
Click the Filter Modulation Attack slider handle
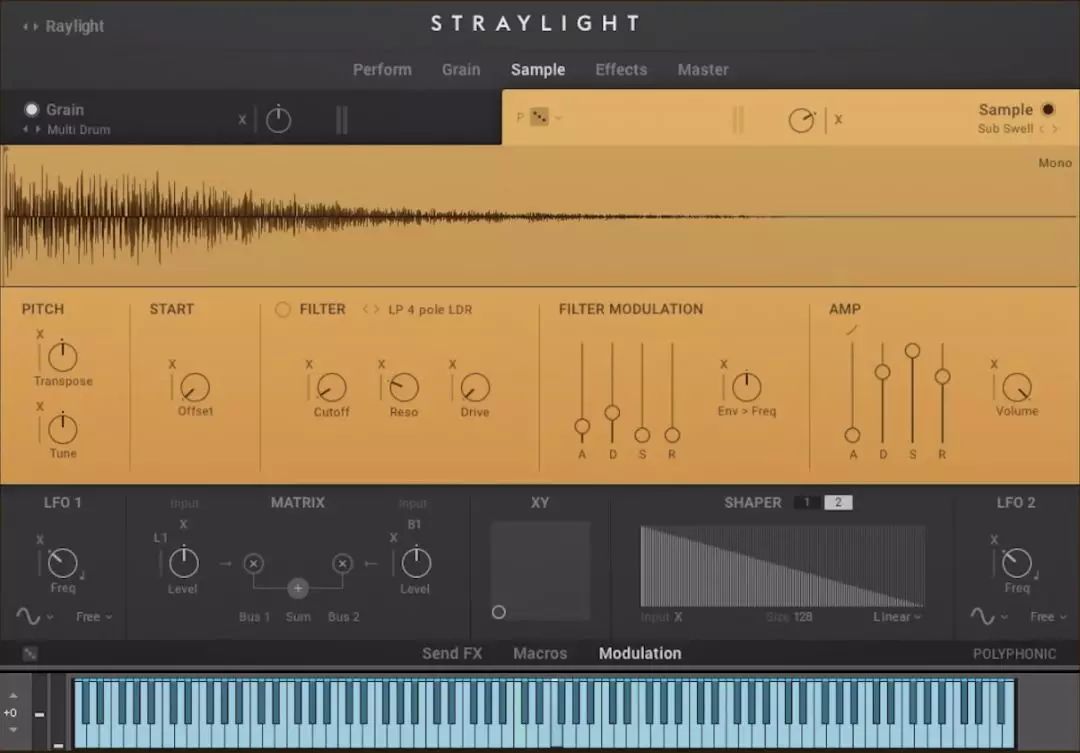(x=582, y=426)
